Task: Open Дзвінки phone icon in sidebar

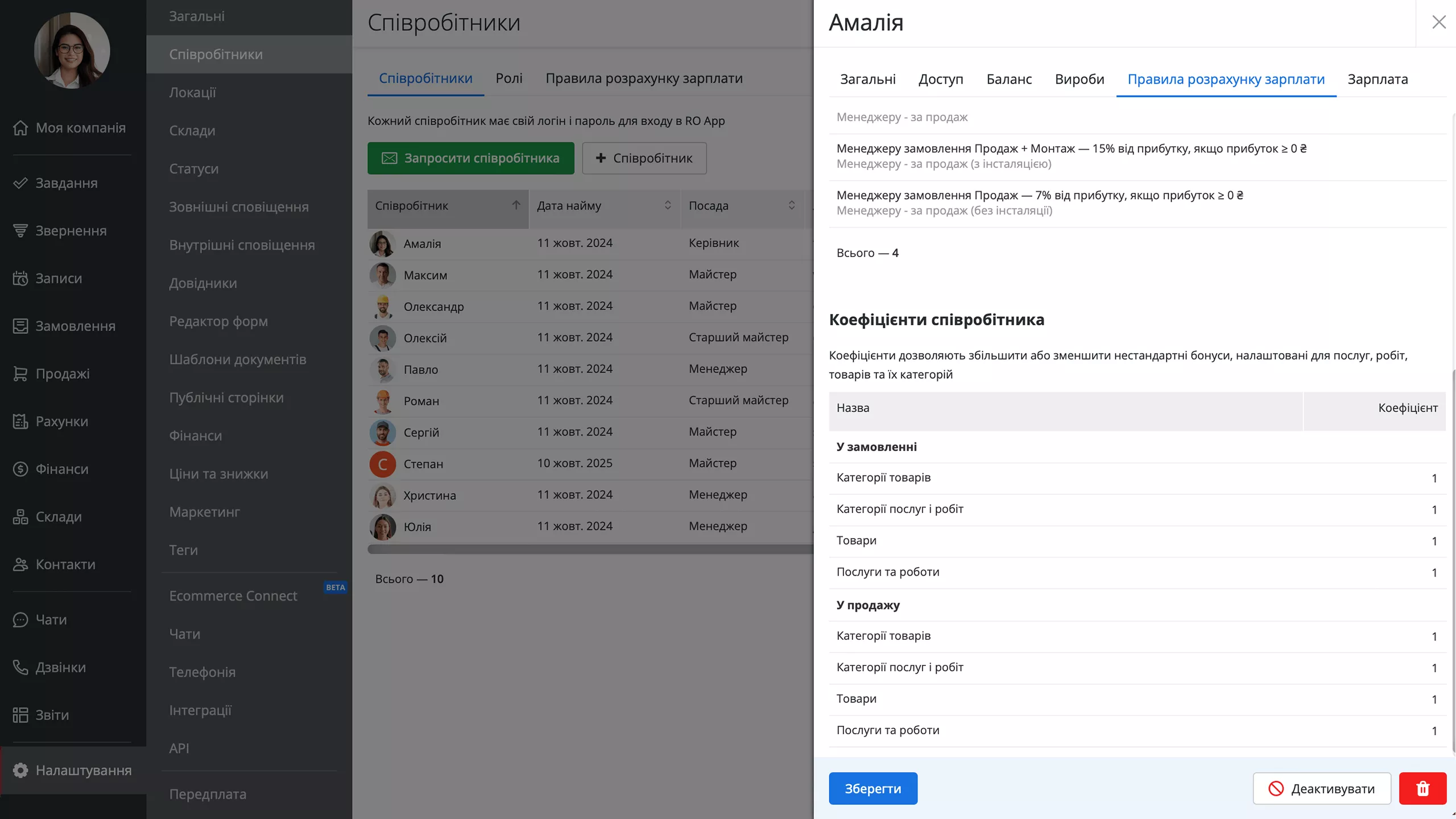Action: point(20,667)
